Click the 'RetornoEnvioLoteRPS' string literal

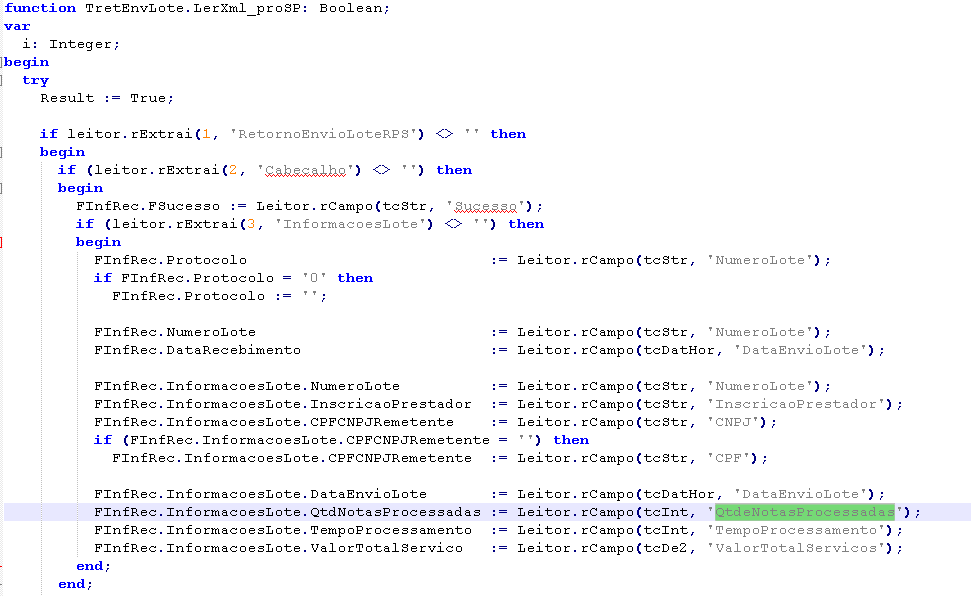[x=323, y=134]
